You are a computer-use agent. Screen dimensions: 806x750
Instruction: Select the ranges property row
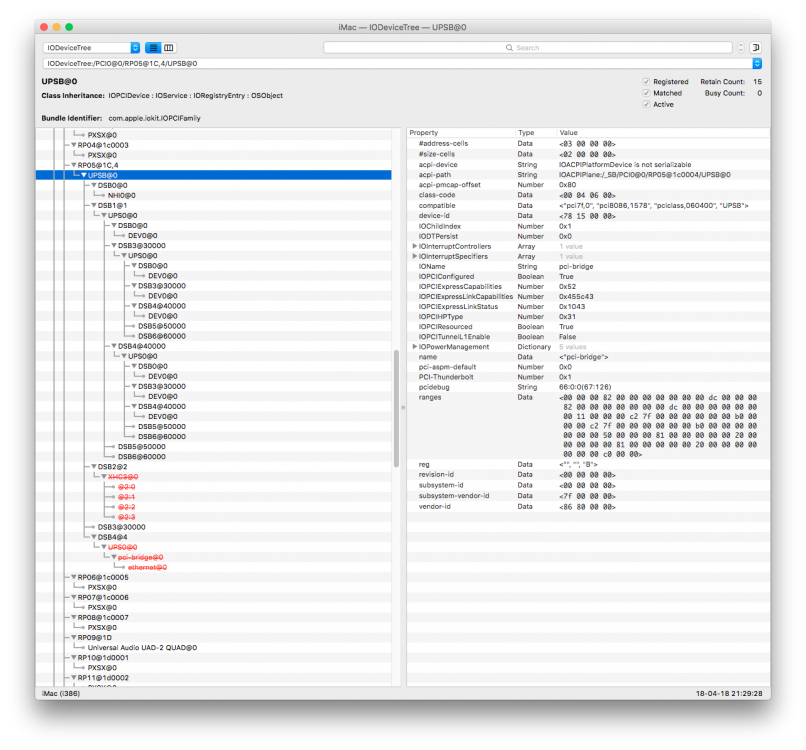[x=588, y=426]
